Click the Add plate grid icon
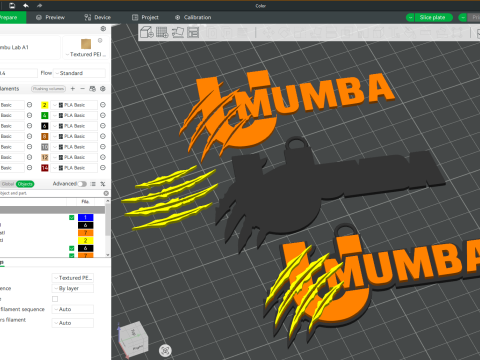480x360 pixels. pos(162,32)
